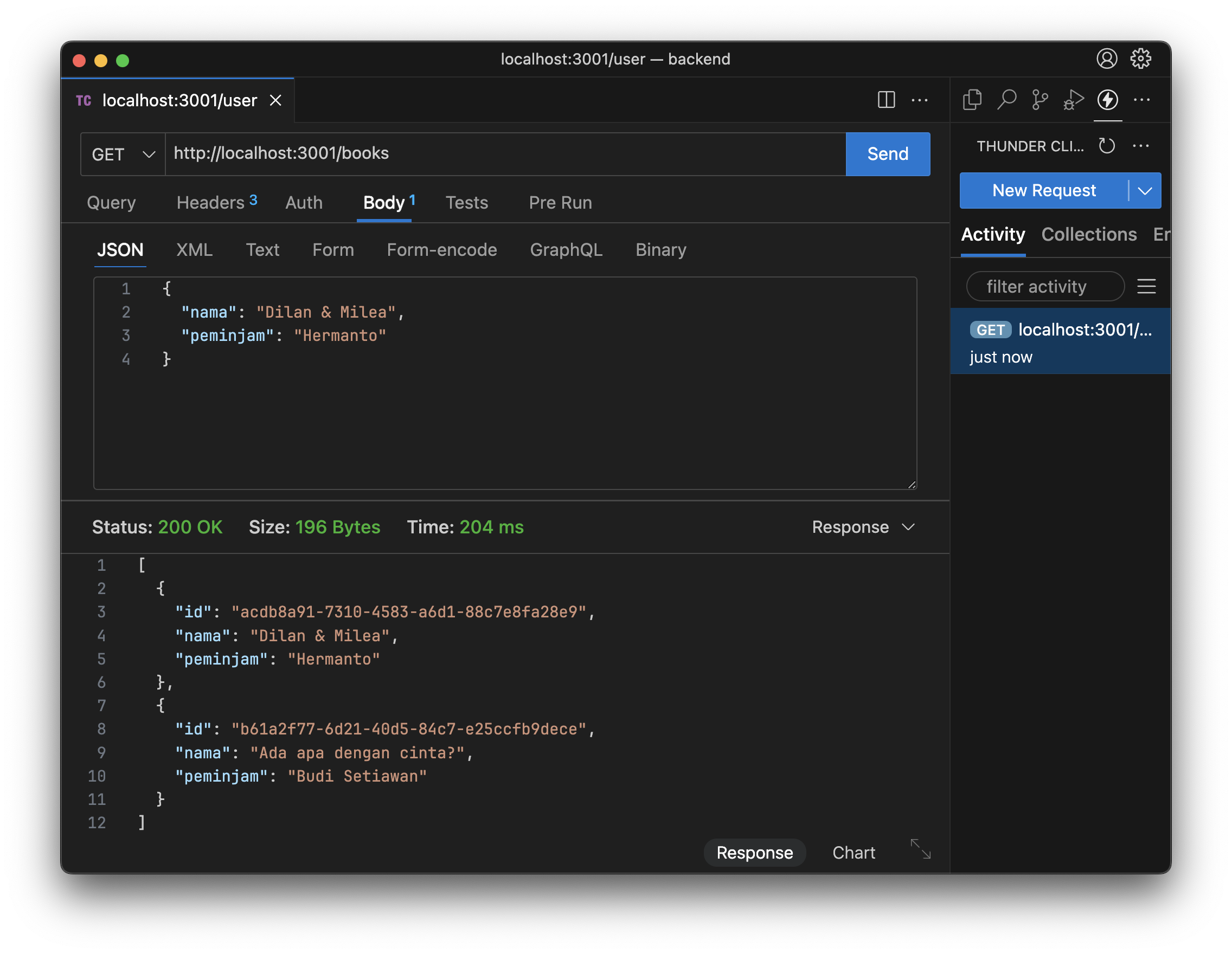Select the Form-encode body type
The width and height of the screenshot is (1232, 954).
(x=442, y=250)
